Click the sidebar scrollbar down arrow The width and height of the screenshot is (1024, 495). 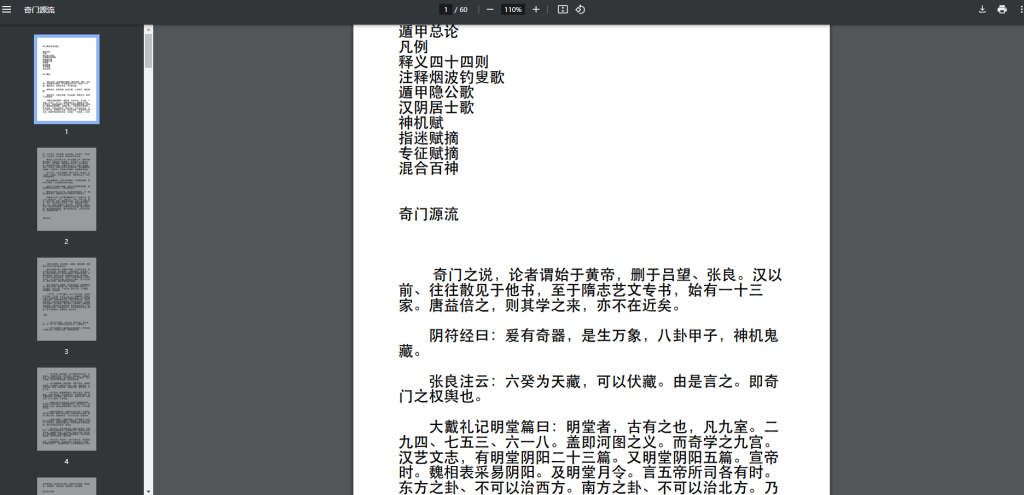148,490
